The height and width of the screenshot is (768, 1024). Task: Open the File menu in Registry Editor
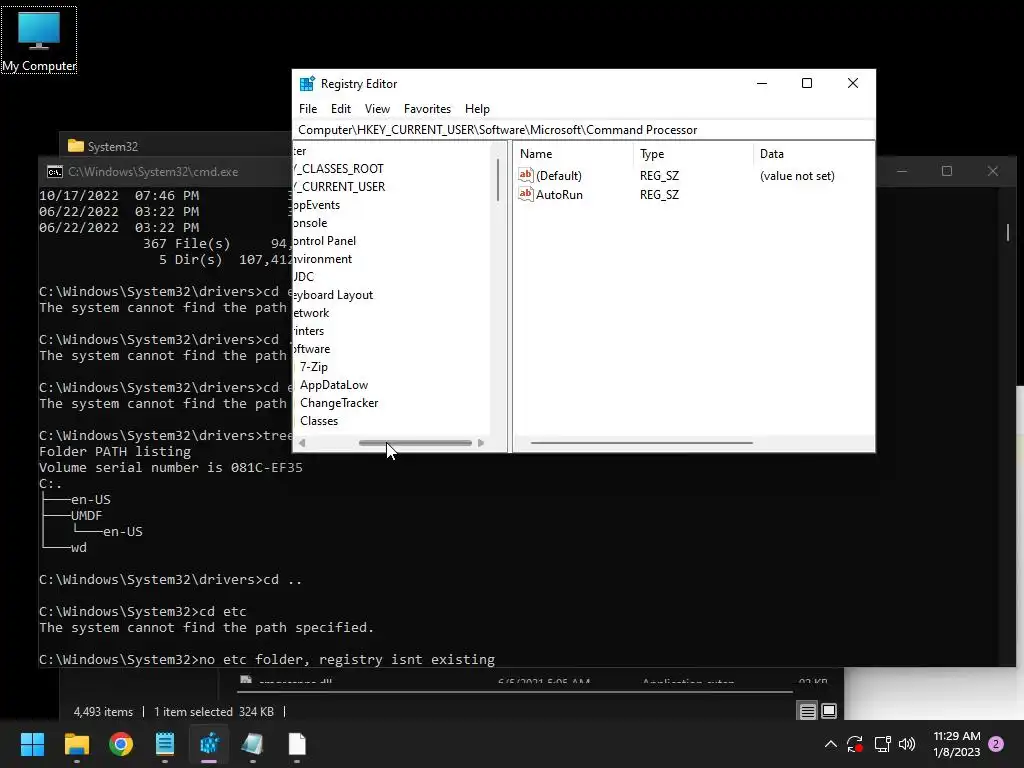tap(308, 109)
